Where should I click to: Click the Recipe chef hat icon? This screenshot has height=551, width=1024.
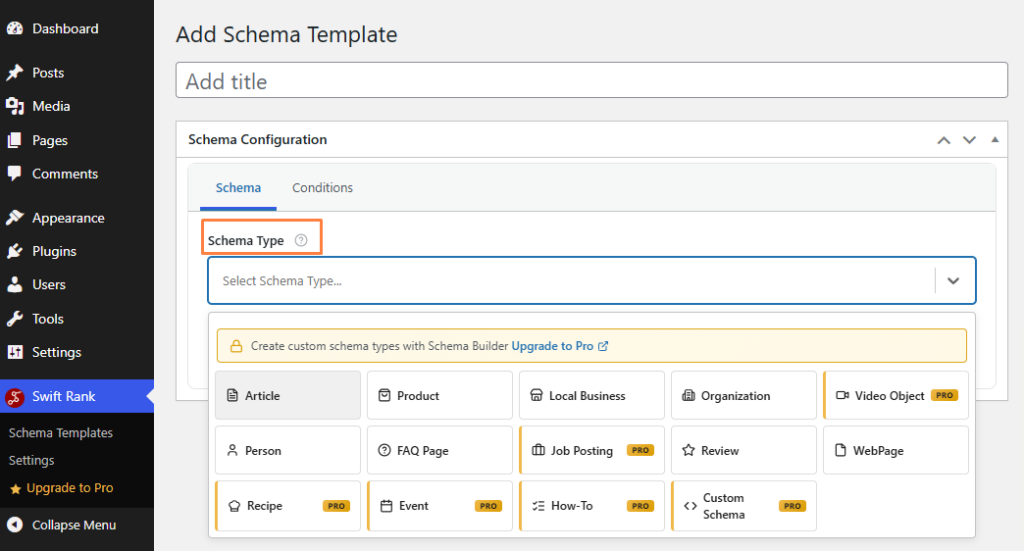(234, 506)
